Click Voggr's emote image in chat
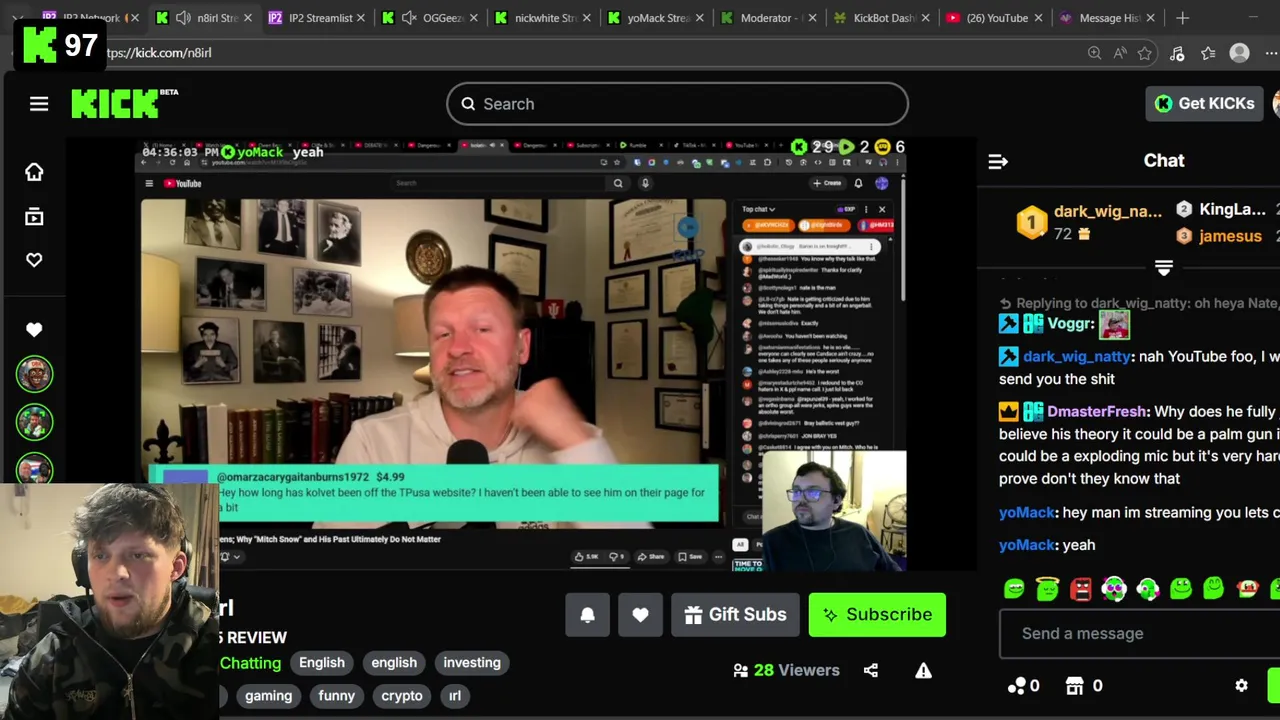The image size is (1280, 720). [x=1114, y=324]
